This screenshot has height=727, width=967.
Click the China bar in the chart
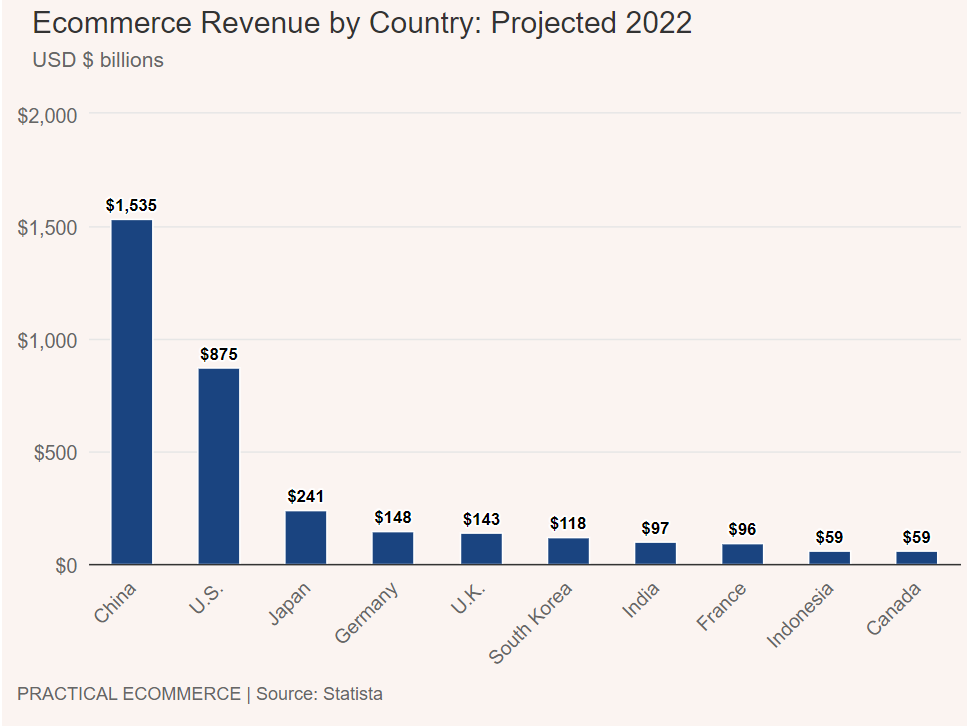[x=131, y=392]
